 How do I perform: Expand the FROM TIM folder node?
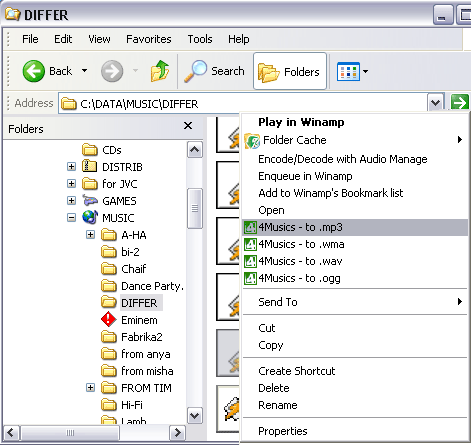pos(90,388)
